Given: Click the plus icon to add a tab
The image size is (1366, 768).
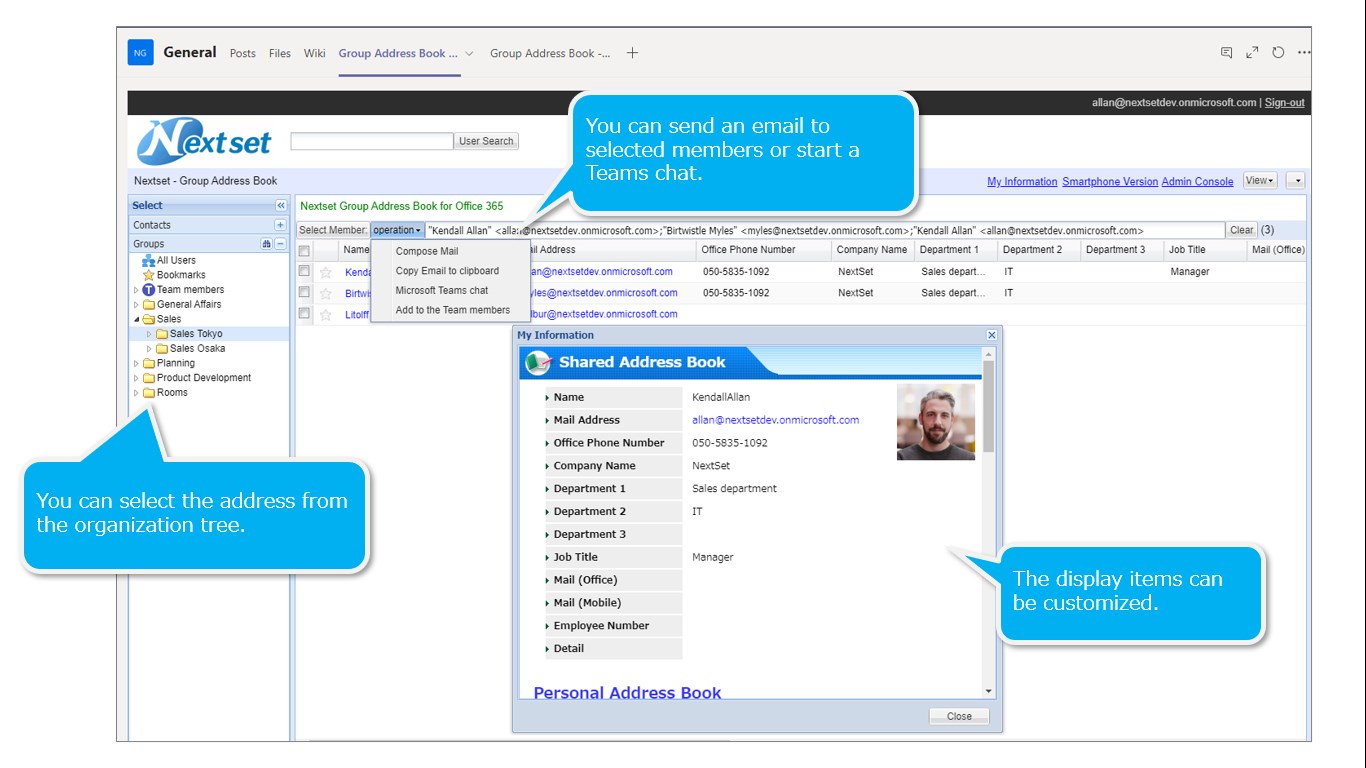Looking at the screenshot, I should pyautogui.click(x=632, y=53).
